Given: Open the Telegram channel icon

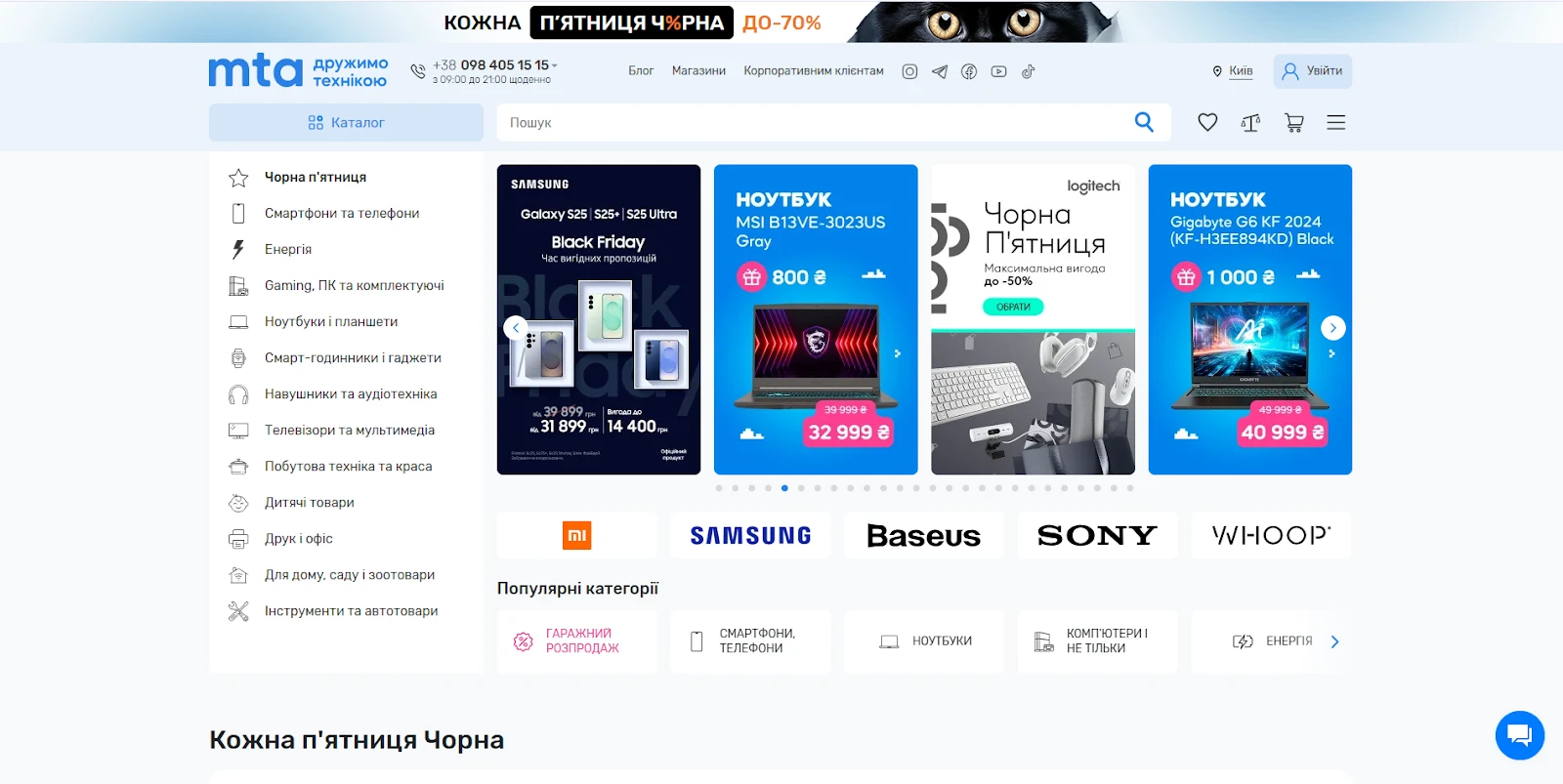Looking at the screenshot, I should click(940, 71).
